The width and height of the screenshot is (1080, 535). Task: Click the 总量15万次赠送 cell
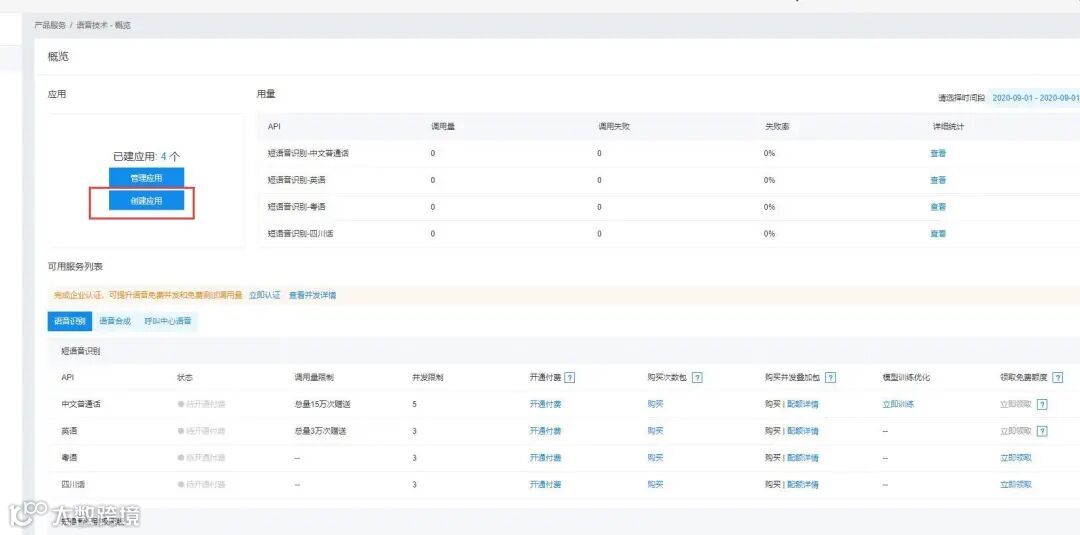[x=322, y=404]
